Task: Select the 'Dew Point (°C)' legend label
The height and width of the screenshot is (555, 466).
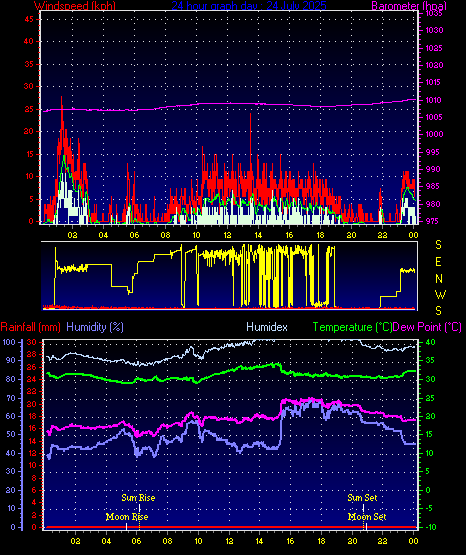Action: (427, 327)
